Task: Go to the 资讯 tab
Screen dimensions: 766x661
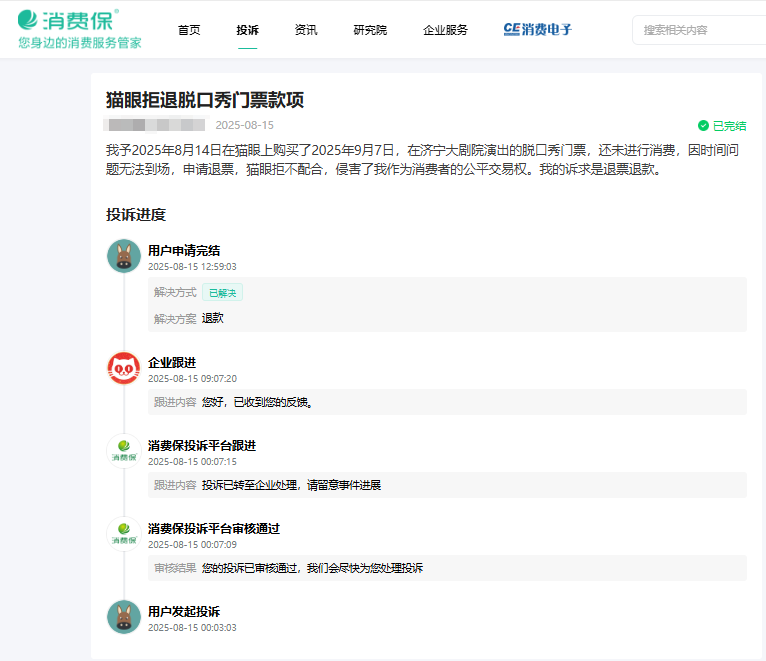Action: 306,30
